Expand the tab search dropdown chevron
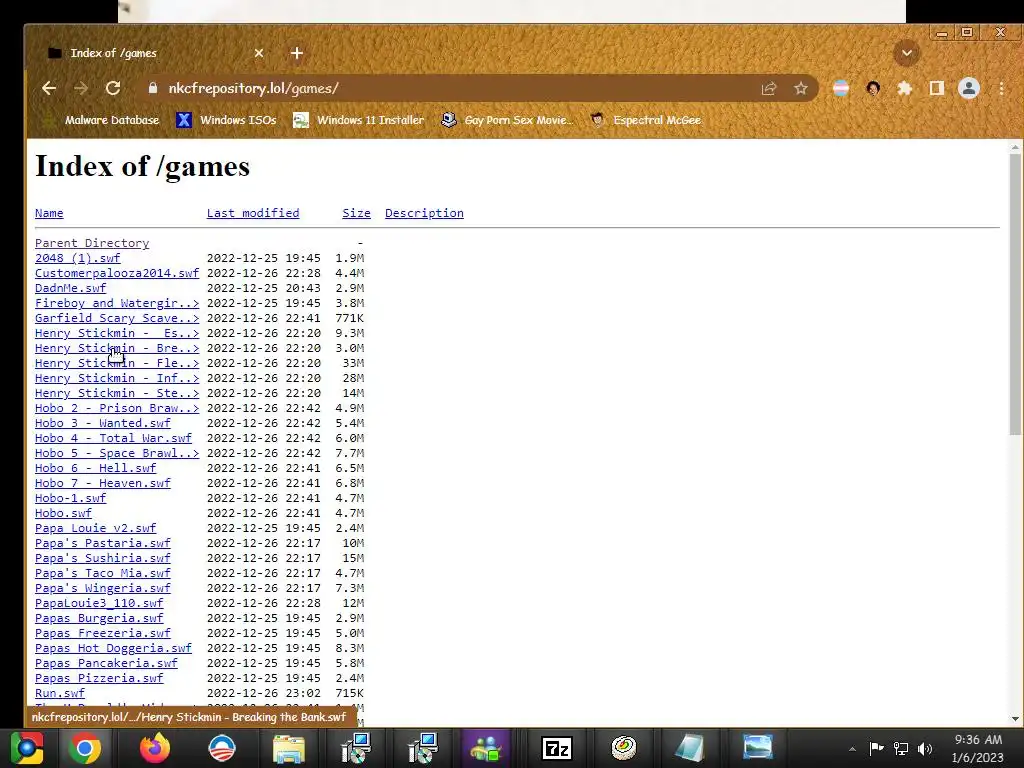Viewport: 1024px width, 768px height. (906, 53)
